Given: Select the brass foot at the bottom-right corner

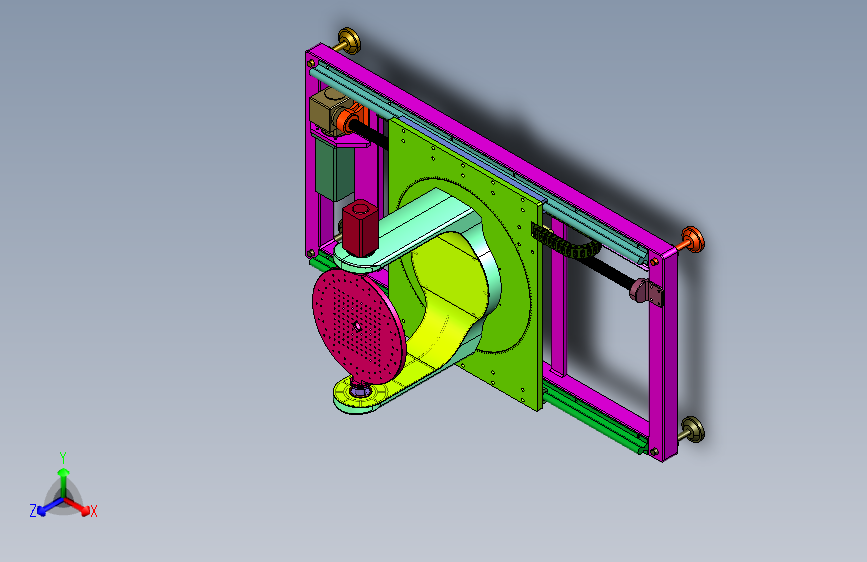Looking at the screenshot, I should point(692,430).
